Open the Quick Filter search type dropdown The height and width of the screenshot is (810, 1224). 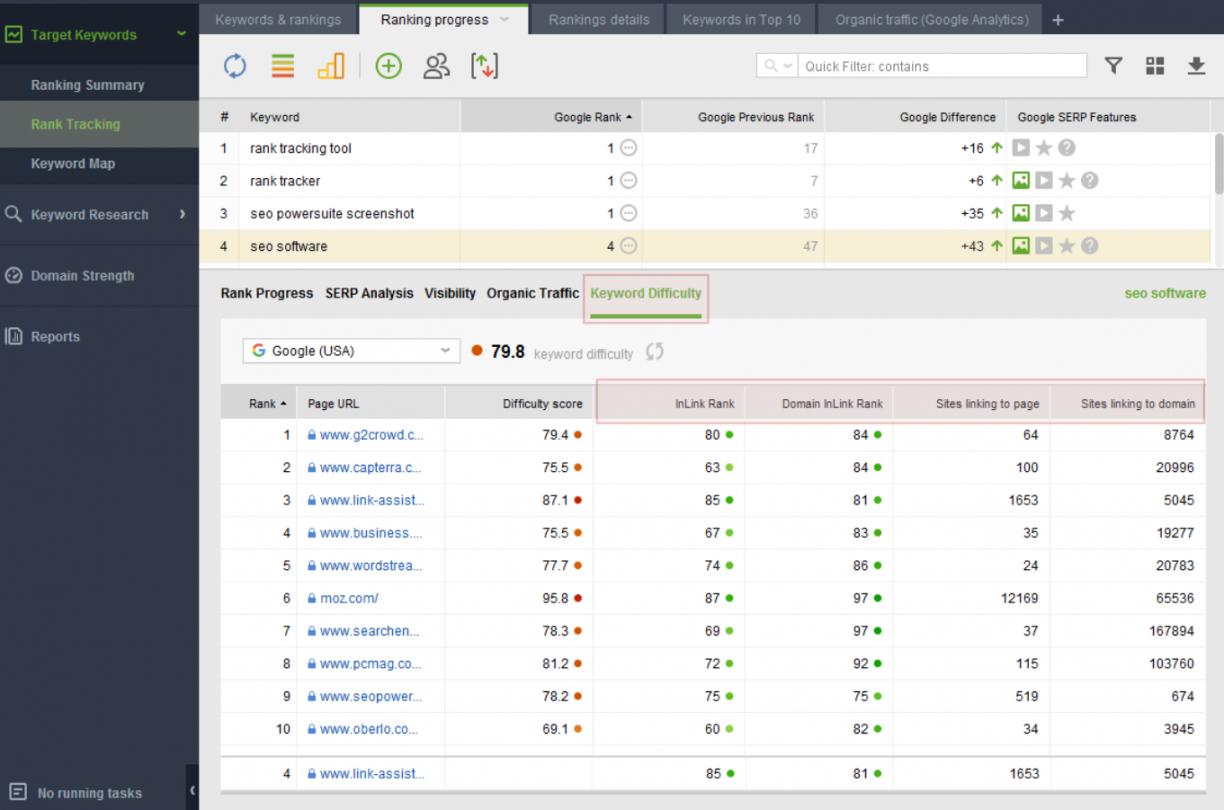point(778,66)
